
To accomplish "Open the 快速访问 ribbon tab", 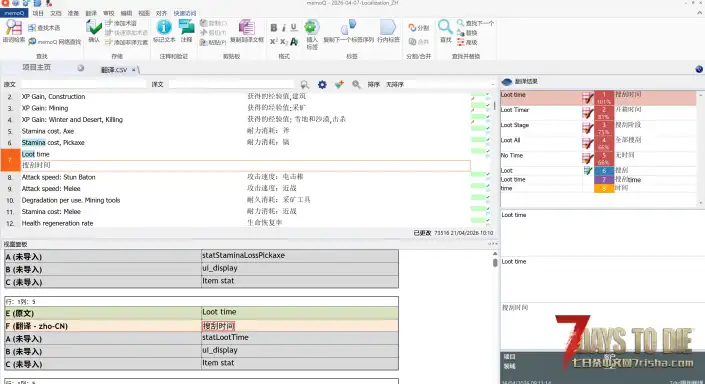I will 185,13.
